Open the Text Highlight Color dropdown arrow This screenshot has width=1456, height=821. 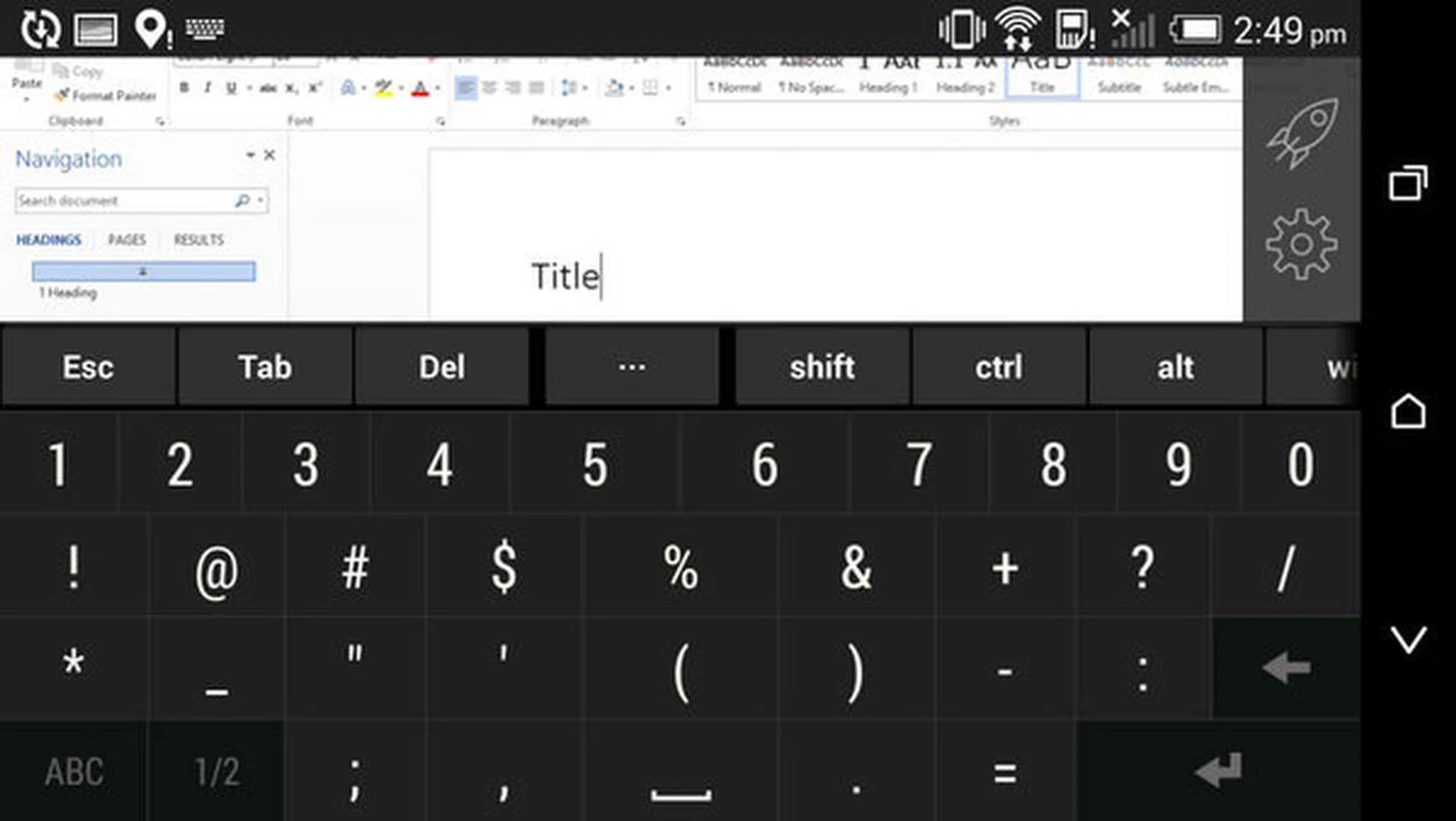click(400, 89)
